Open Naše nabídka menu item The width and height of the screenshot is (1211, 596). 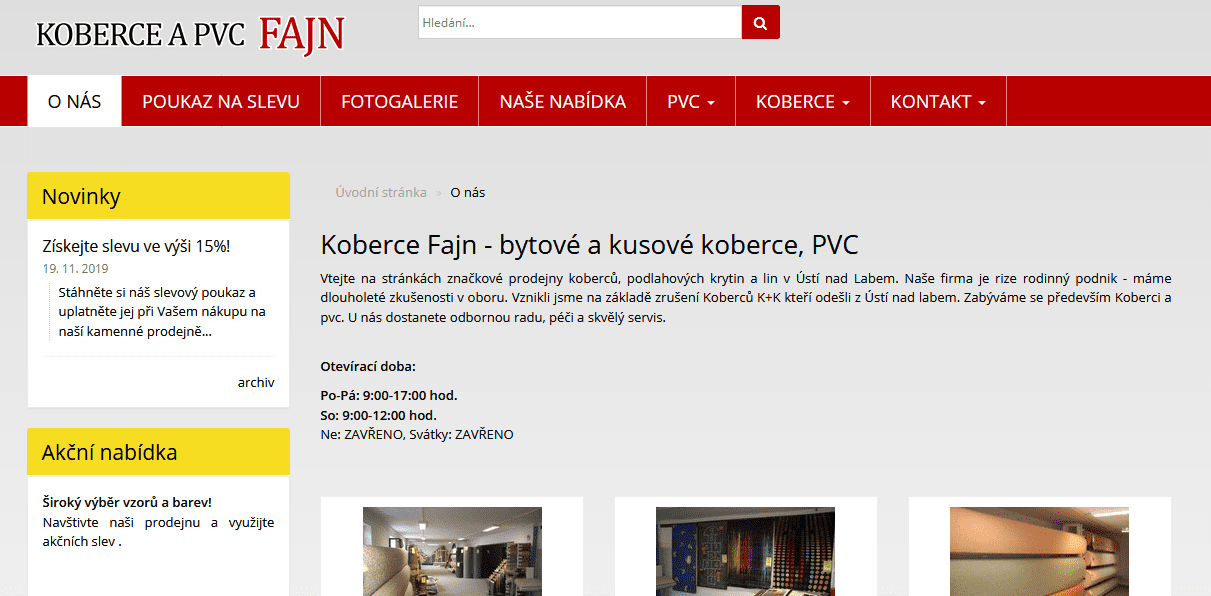coord(563,101)
